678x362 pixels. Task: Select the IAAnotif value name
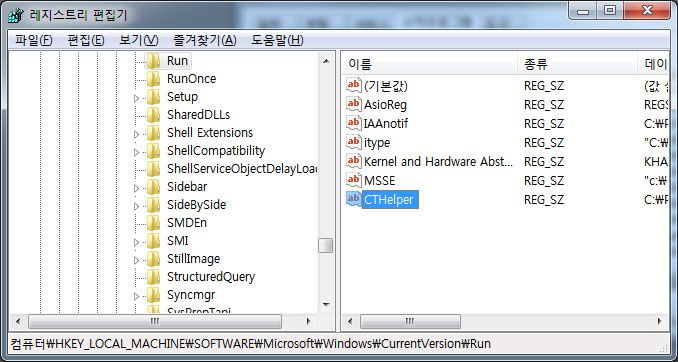tap(386, 123)
